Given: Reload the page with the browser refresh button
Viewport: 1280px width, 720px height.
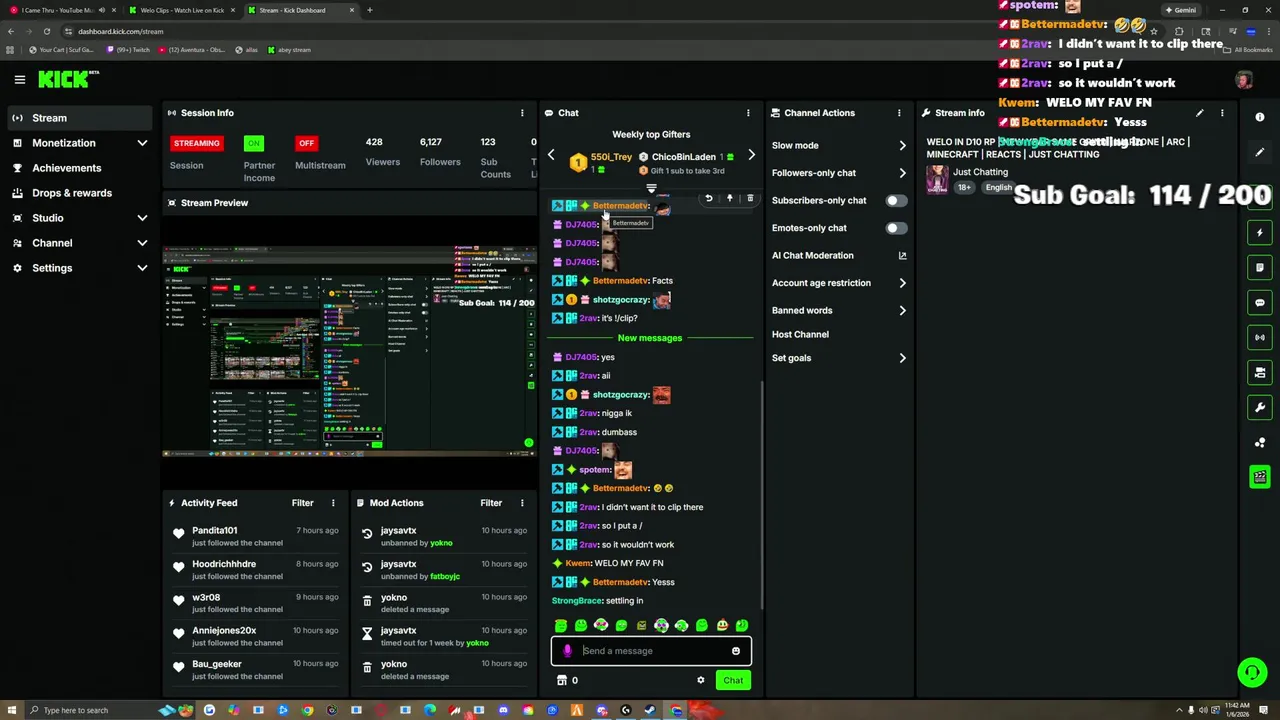Looking at the screenshot, I should click(46, 31).
